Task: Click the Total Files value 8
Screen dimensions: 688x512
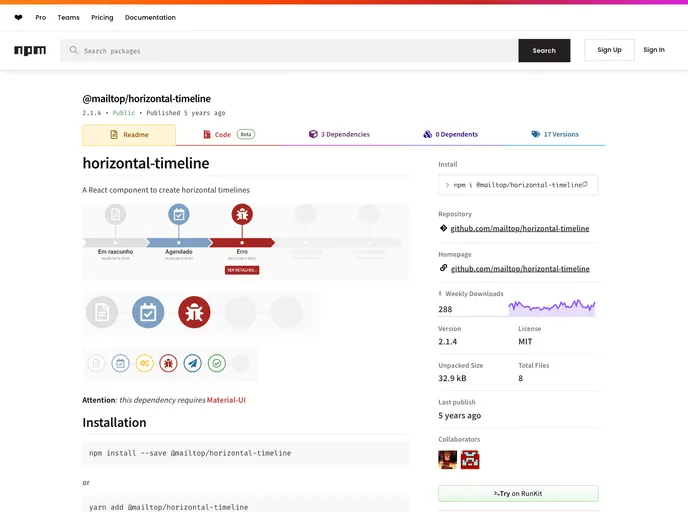Action: point(520,378)
